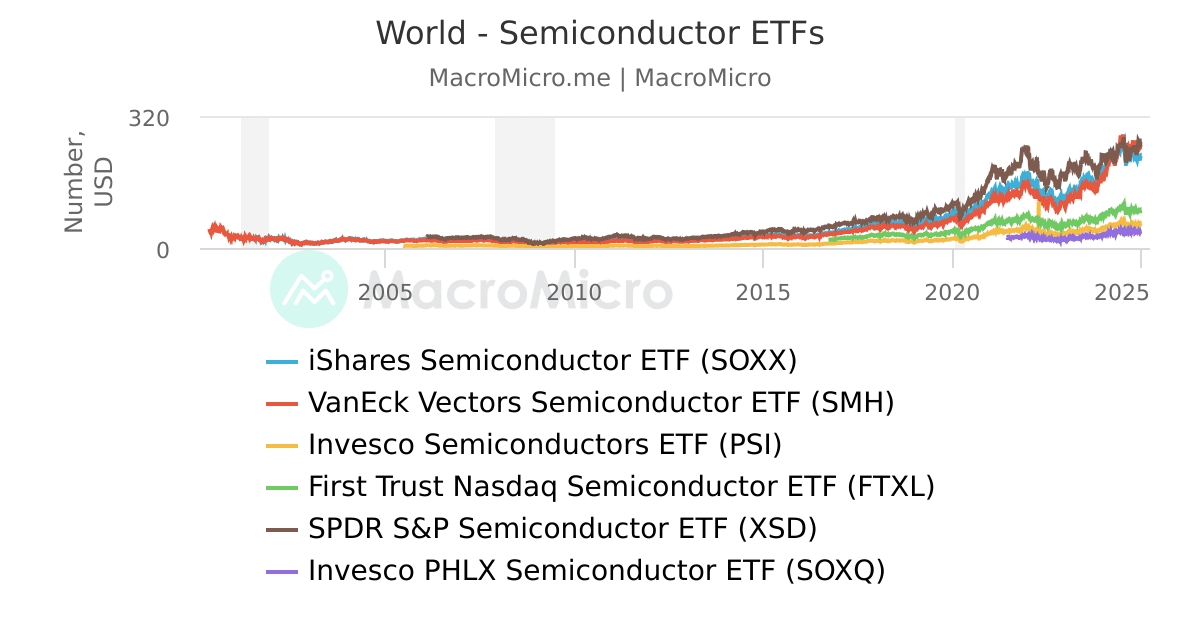The width and height of the screenshot is (1200, 630).
Task: Toggle iShares Semiconductor ETF (SOXX) series
Action: [x=552, y=360]
